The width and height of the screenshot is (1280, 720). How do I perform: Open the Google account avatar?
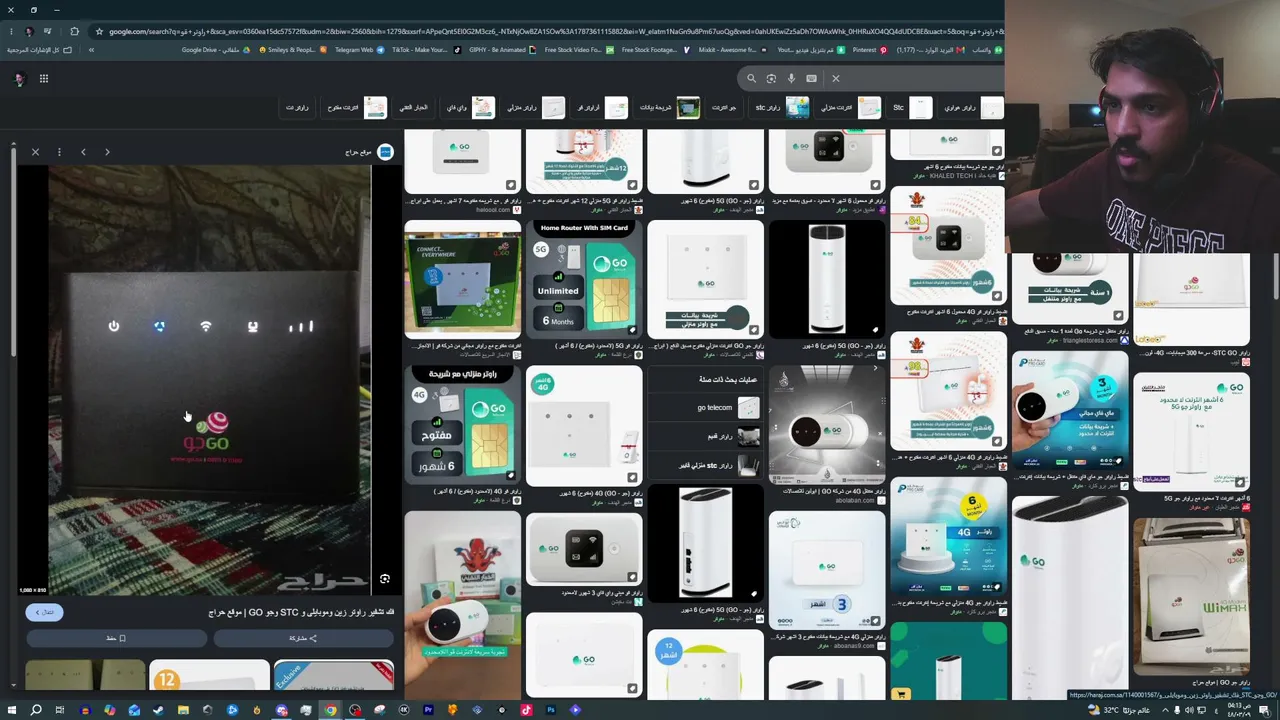coord(18,79)
